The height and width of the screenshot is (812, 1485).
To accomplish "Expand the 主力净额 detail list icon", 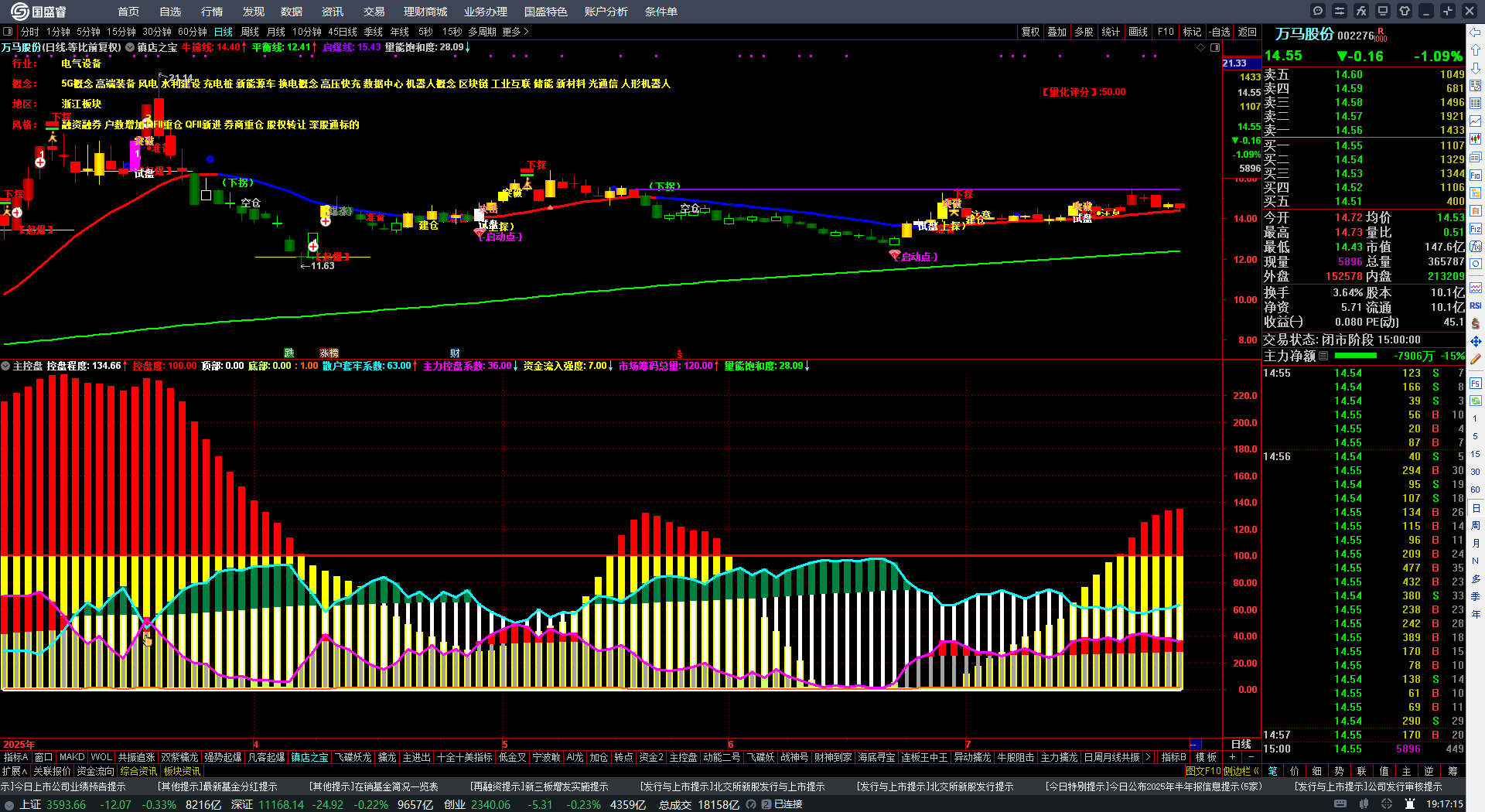I will point(1323,356).
